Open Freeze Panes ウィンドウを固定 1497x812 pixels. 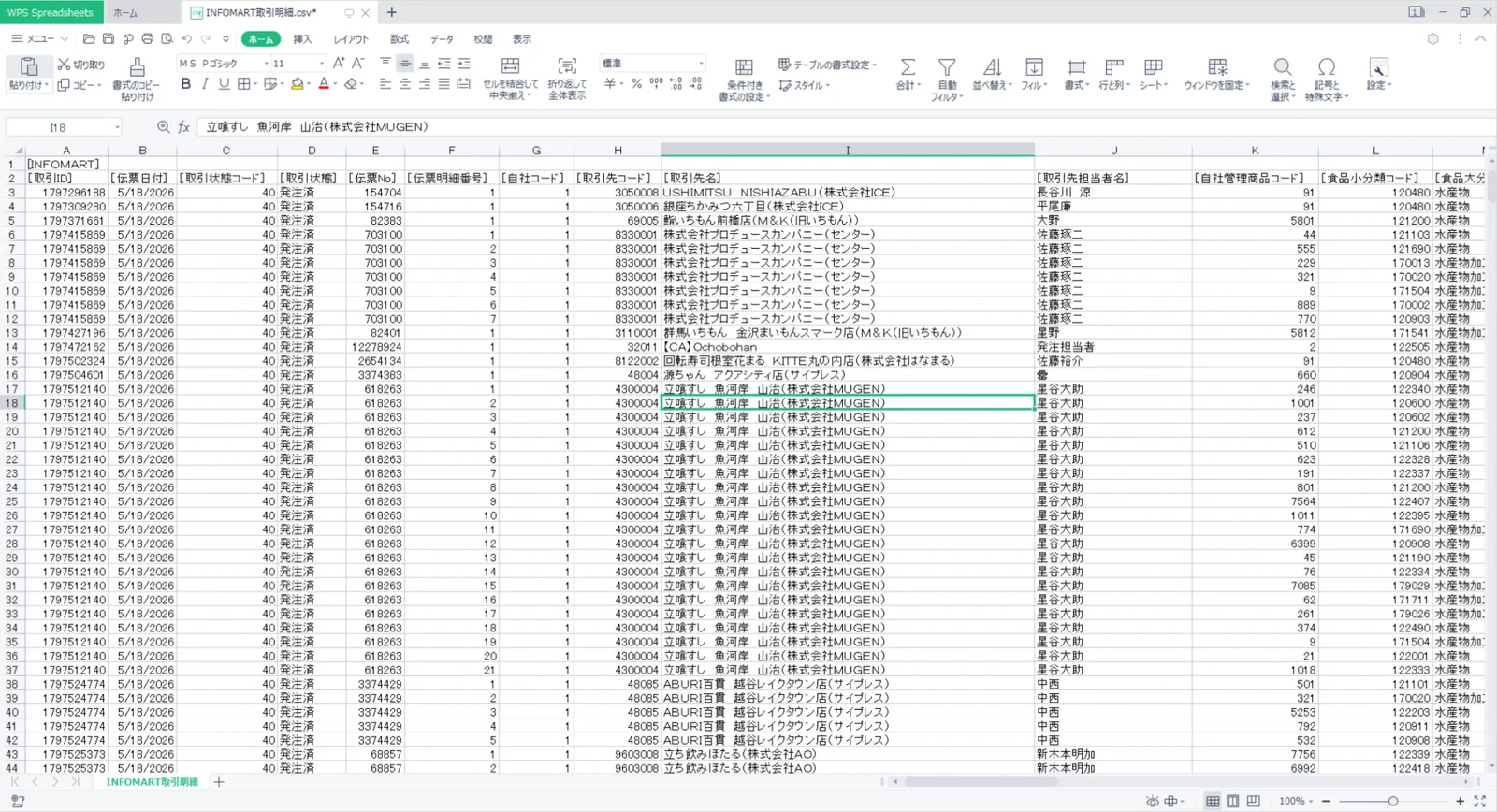click(1216, 74)
